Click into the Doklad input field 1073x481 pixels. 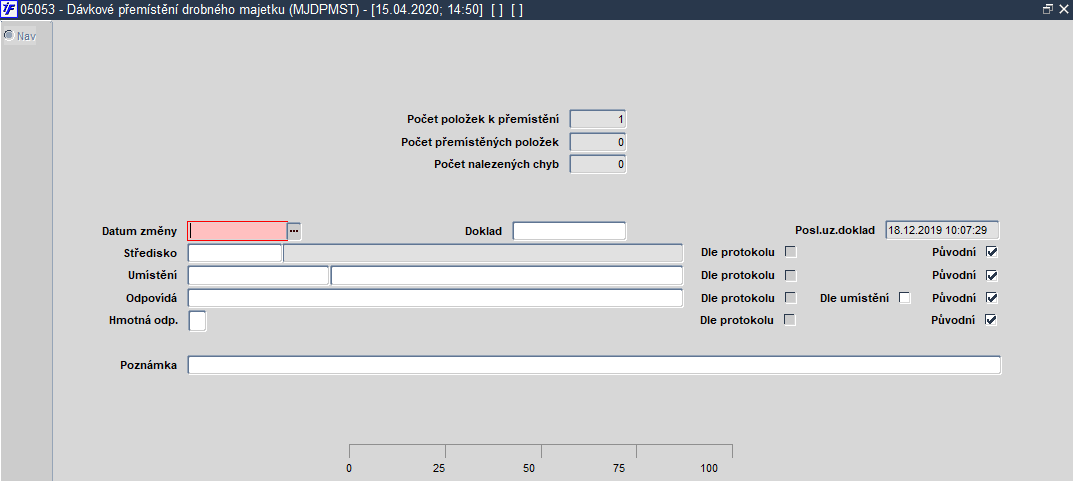click(x=569, y=231)
